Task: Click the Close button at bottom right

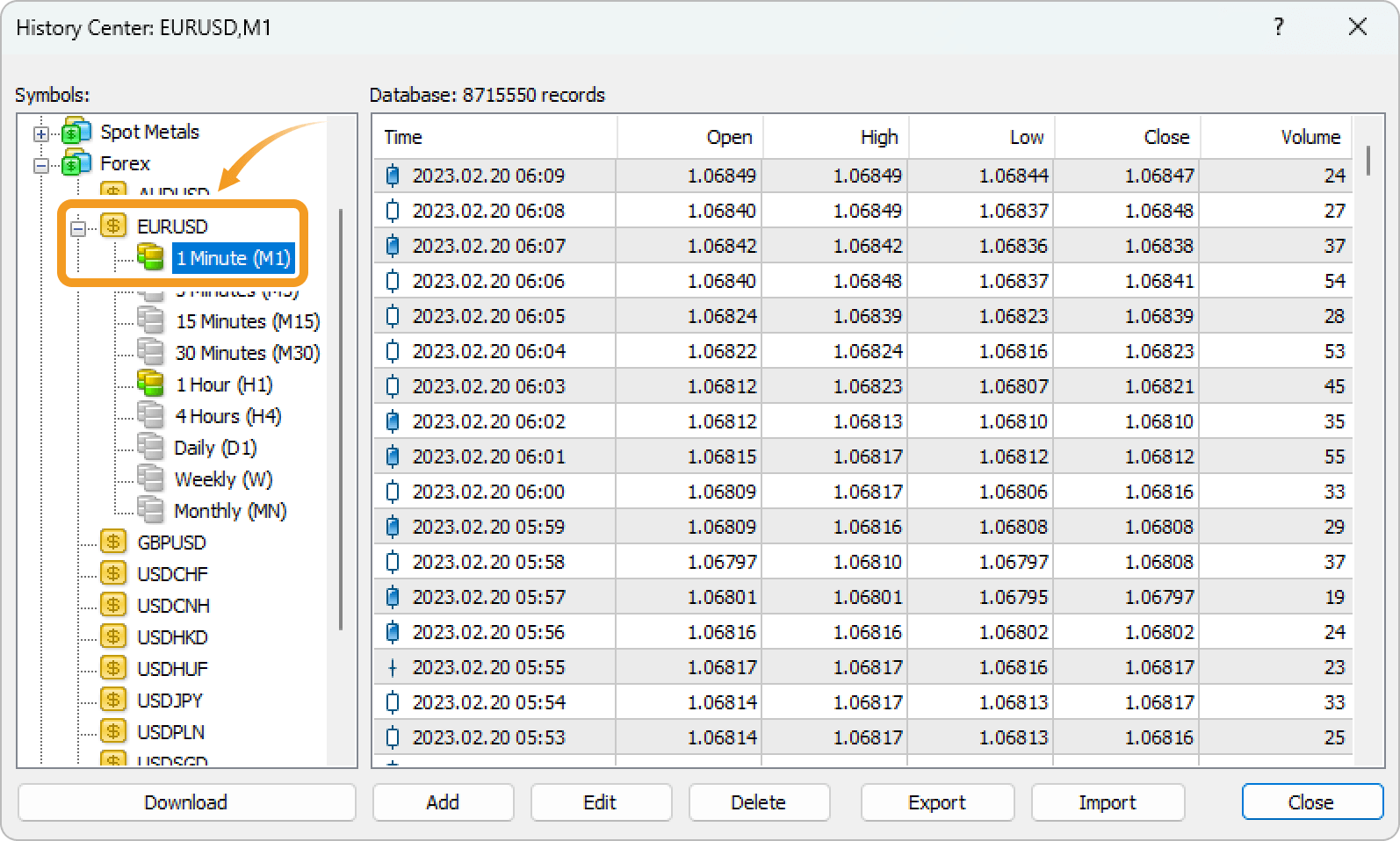Action: click(x=1312, y=802)
